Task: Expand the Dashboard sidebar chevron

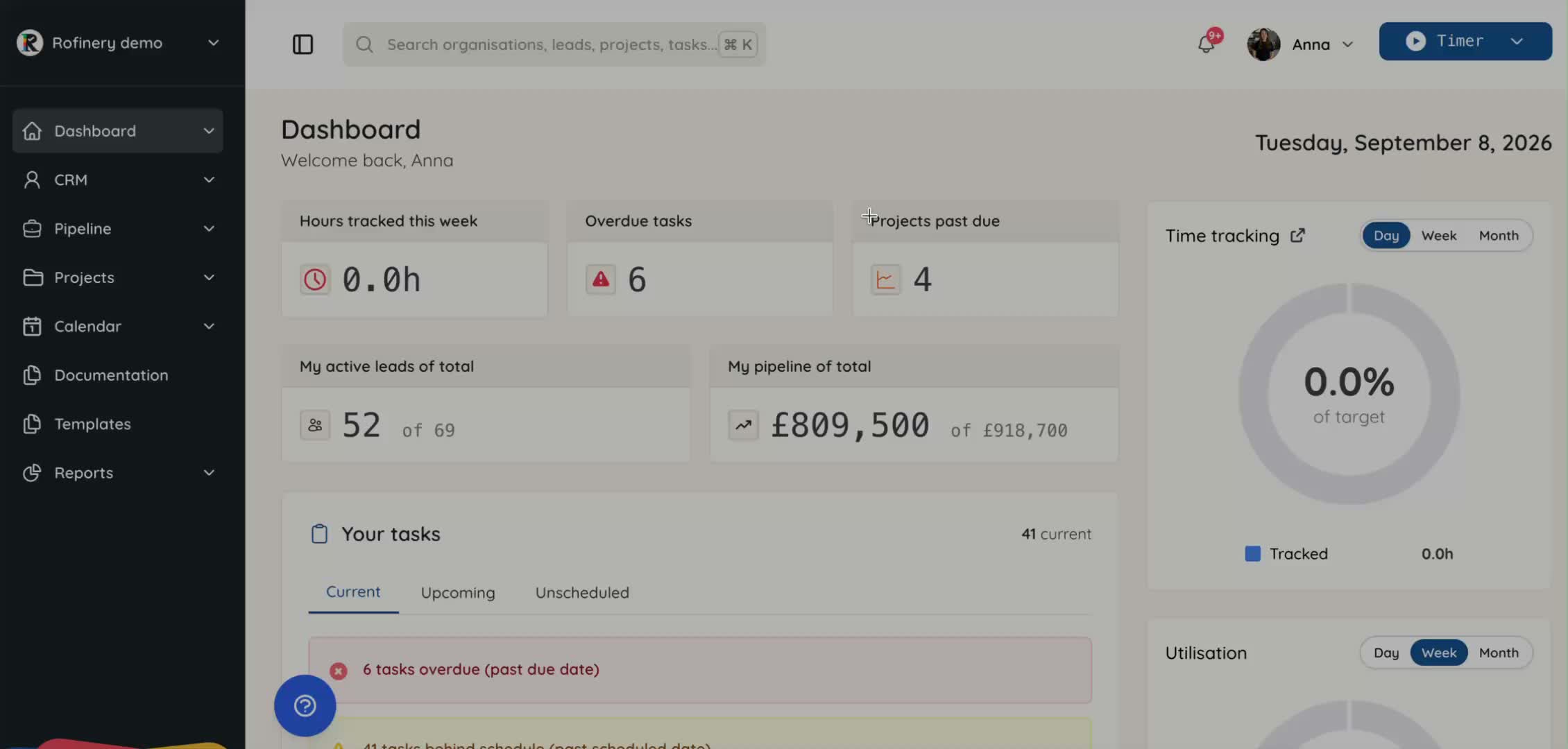Action: [x=209, y=131]
